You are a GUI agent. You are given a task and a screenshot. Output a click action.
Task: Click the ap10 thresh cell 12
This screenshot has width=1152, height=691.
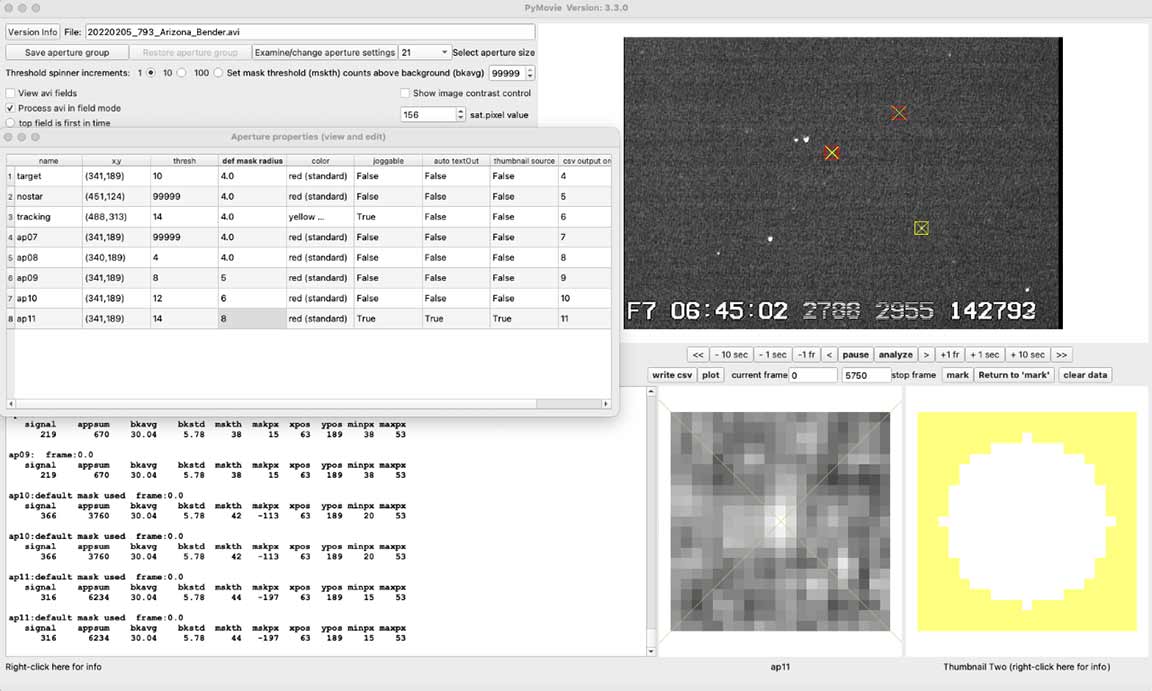click(184, 298)
